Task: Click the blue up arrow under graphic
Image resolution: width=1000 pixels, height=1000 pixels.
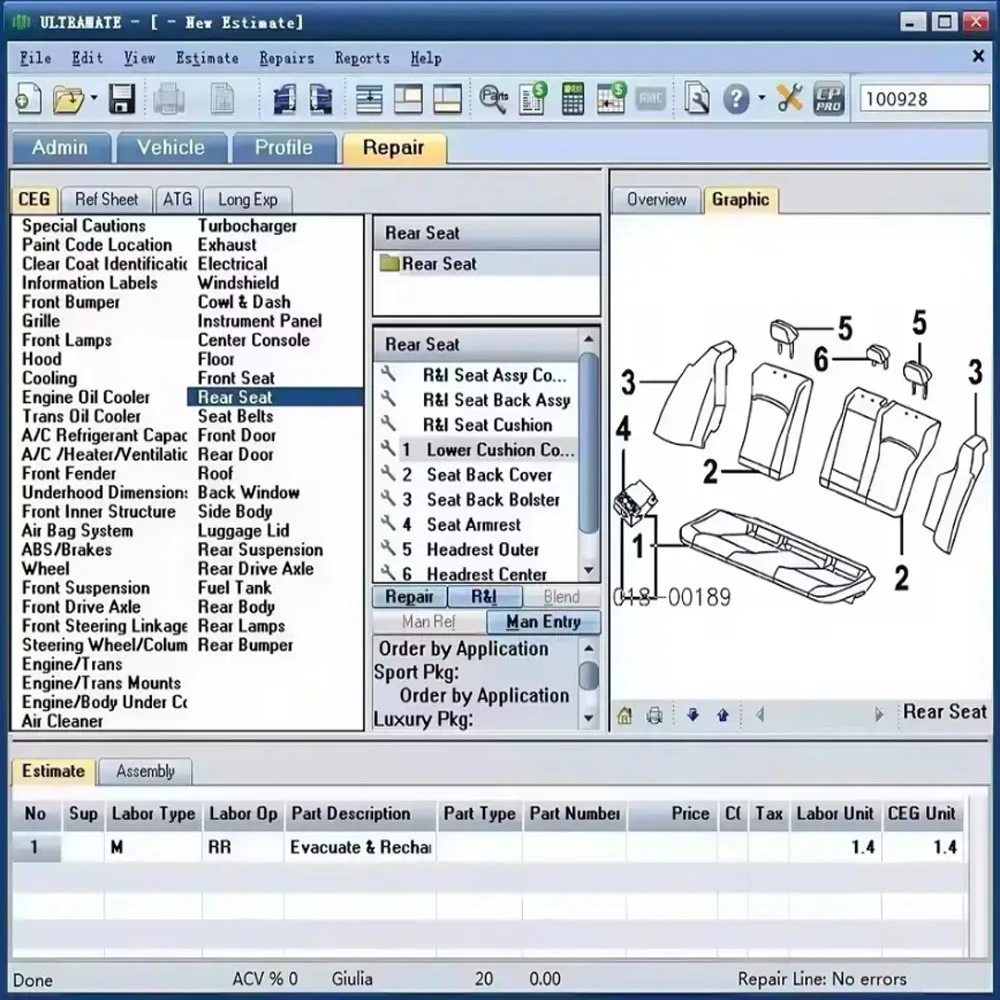Action: pyautogui.click(x=723, y=715)
